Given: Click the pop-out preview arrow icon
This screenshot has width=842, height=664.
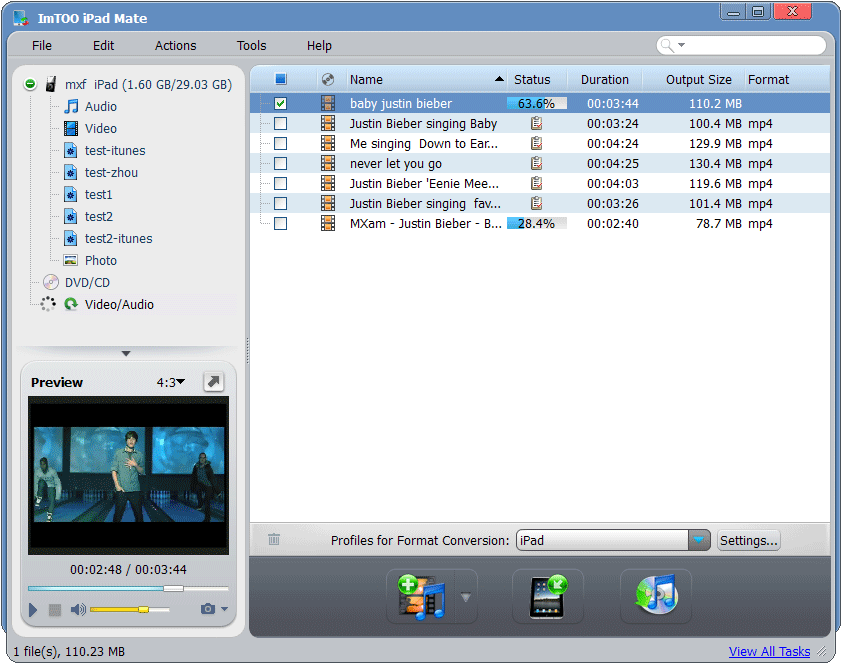Looking at the screenshot, I should pyautogui.click(x=214, y=382).
